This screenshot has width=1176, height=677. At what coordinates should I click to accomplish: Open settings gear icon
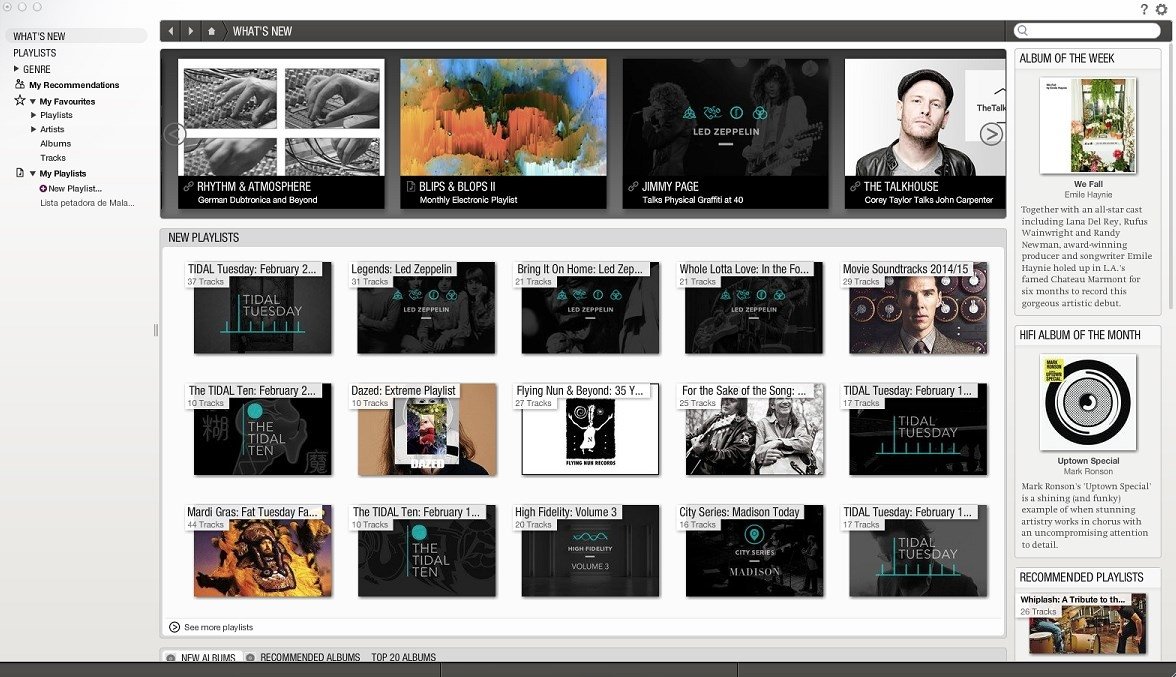pyautogui.click(x=1162, y=9)
